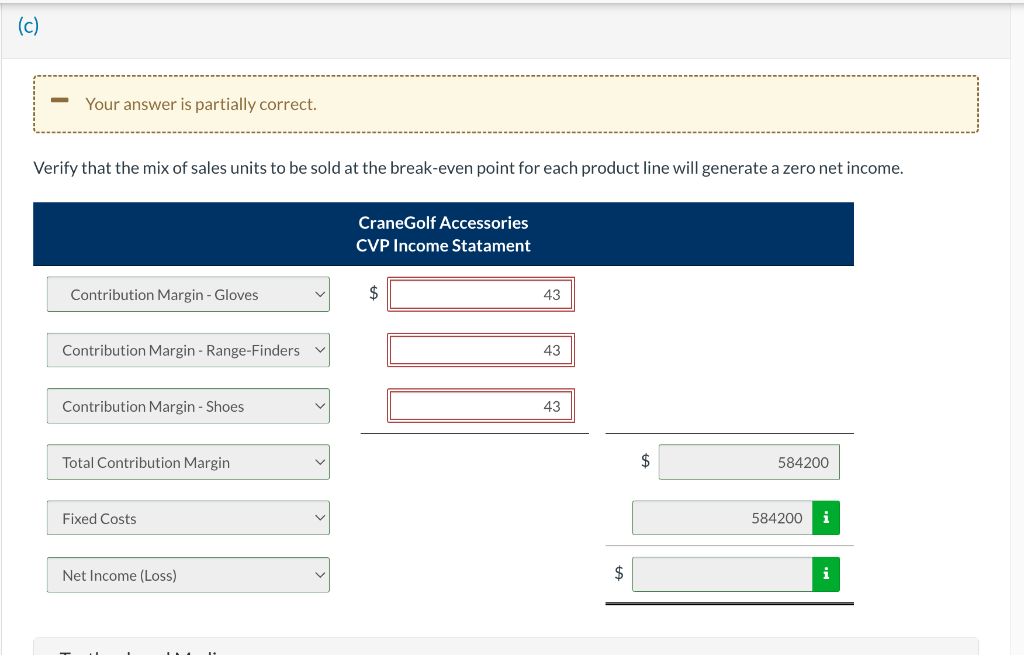
Task: Click the Shoes contribution margin amount field
Action: pos(481,406)
